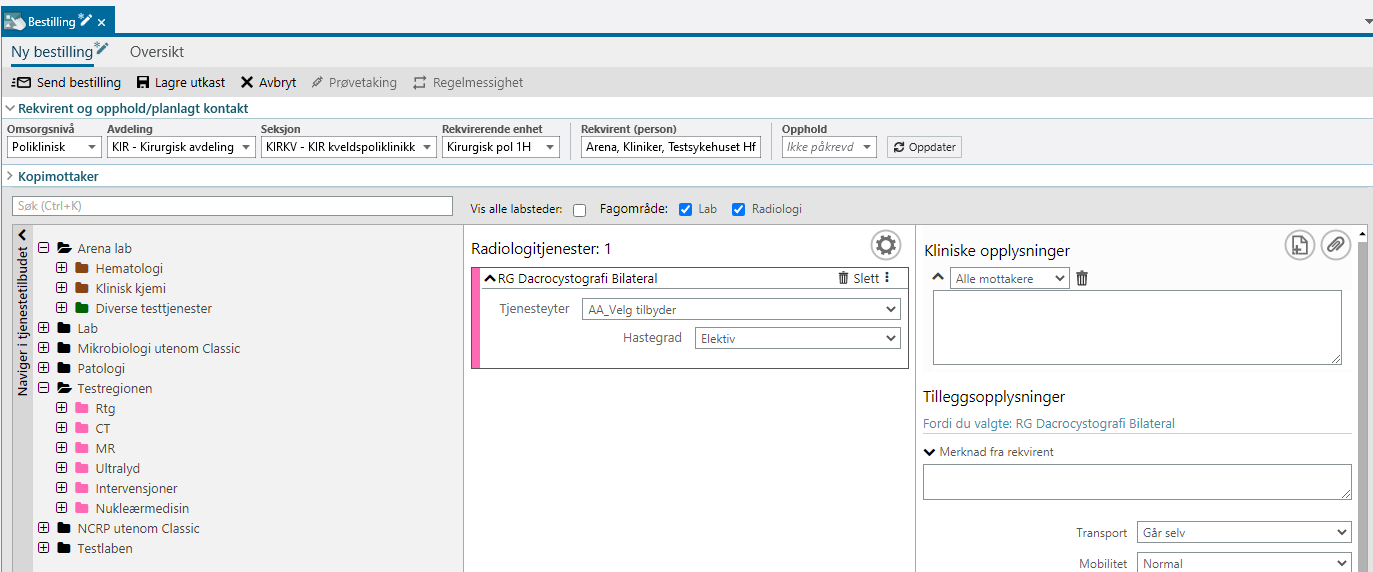Collapse the Naviger i tjenestetilbudet sidebar
1373x572 pixels.
click(x=22, y=234)
